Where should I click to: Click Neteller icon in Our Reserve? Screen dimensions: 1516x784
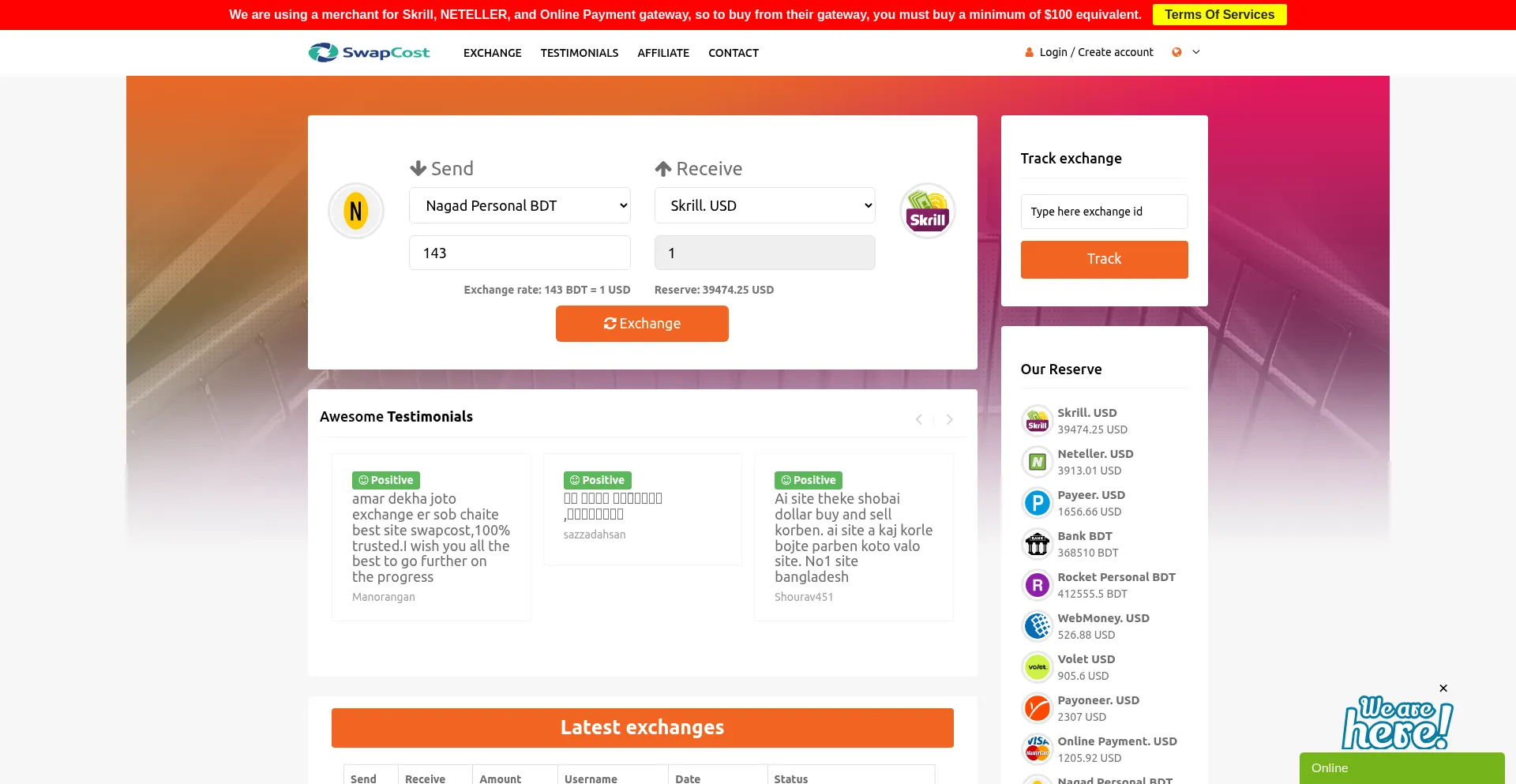[1037, 462]
